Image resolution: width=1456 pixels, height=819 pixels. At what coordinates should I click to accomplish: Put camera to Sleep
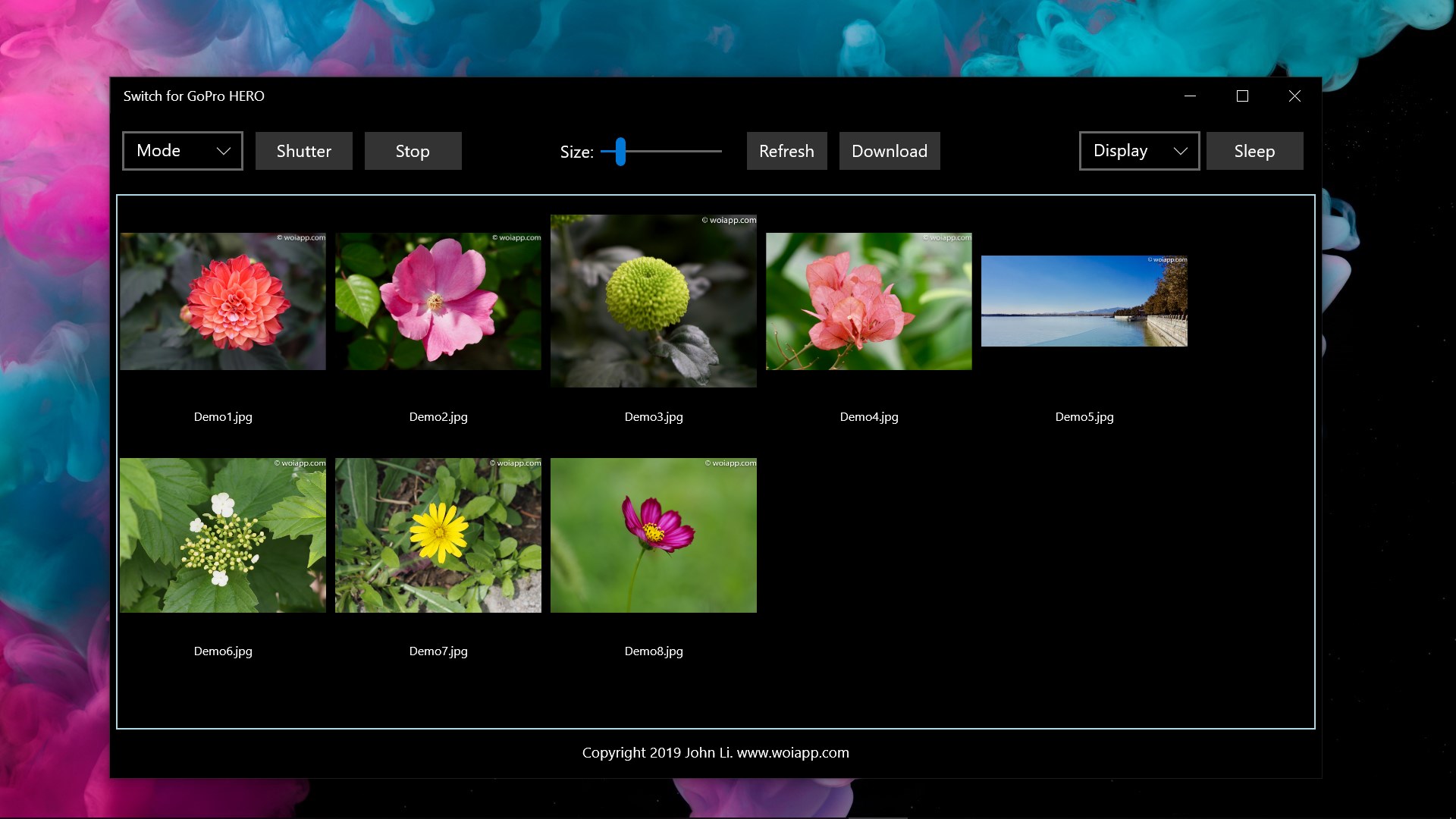coord(1254,151)
